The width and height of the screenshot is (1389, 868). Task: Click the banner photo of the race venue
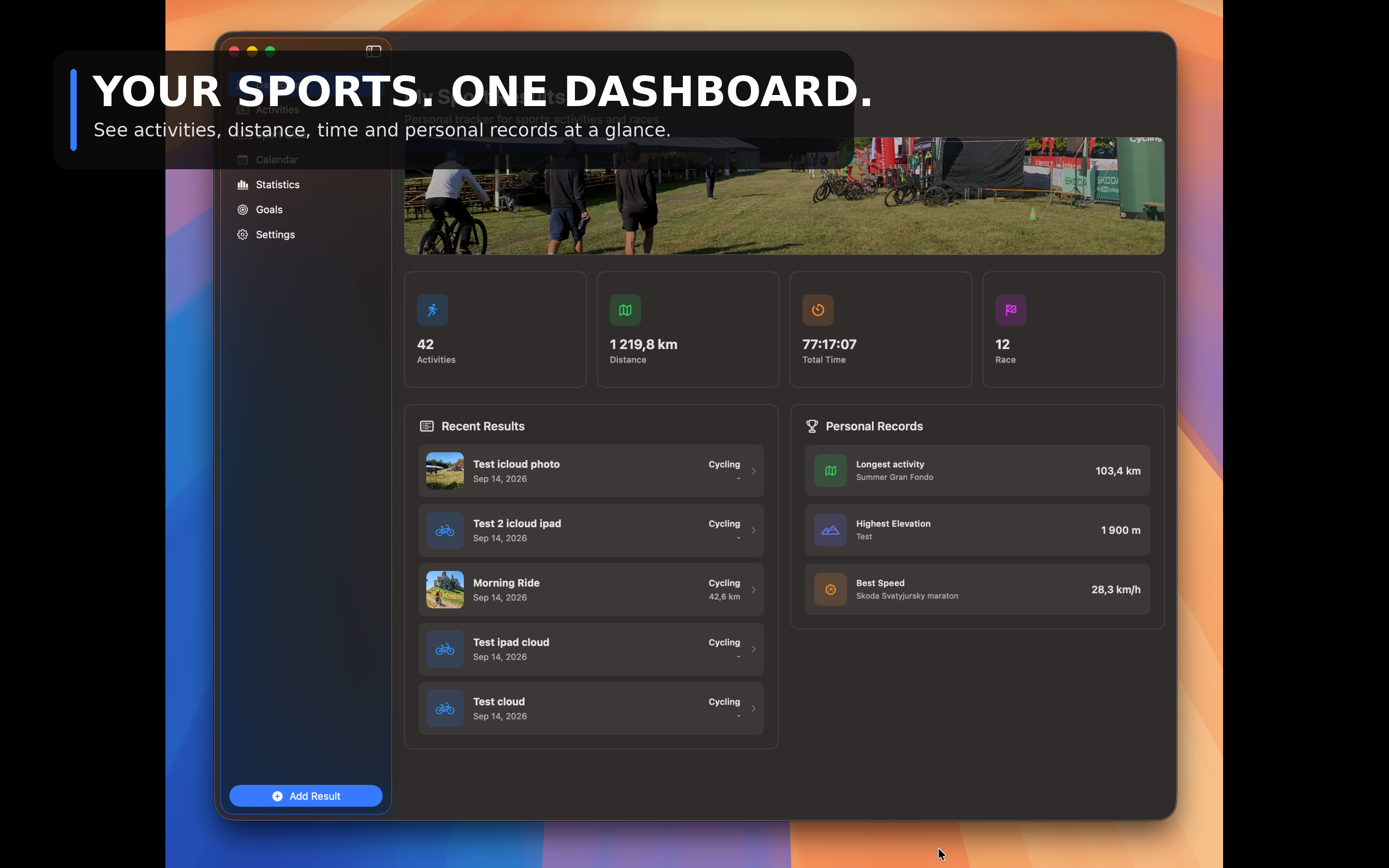pyautogui.click(x=784, y=196)
